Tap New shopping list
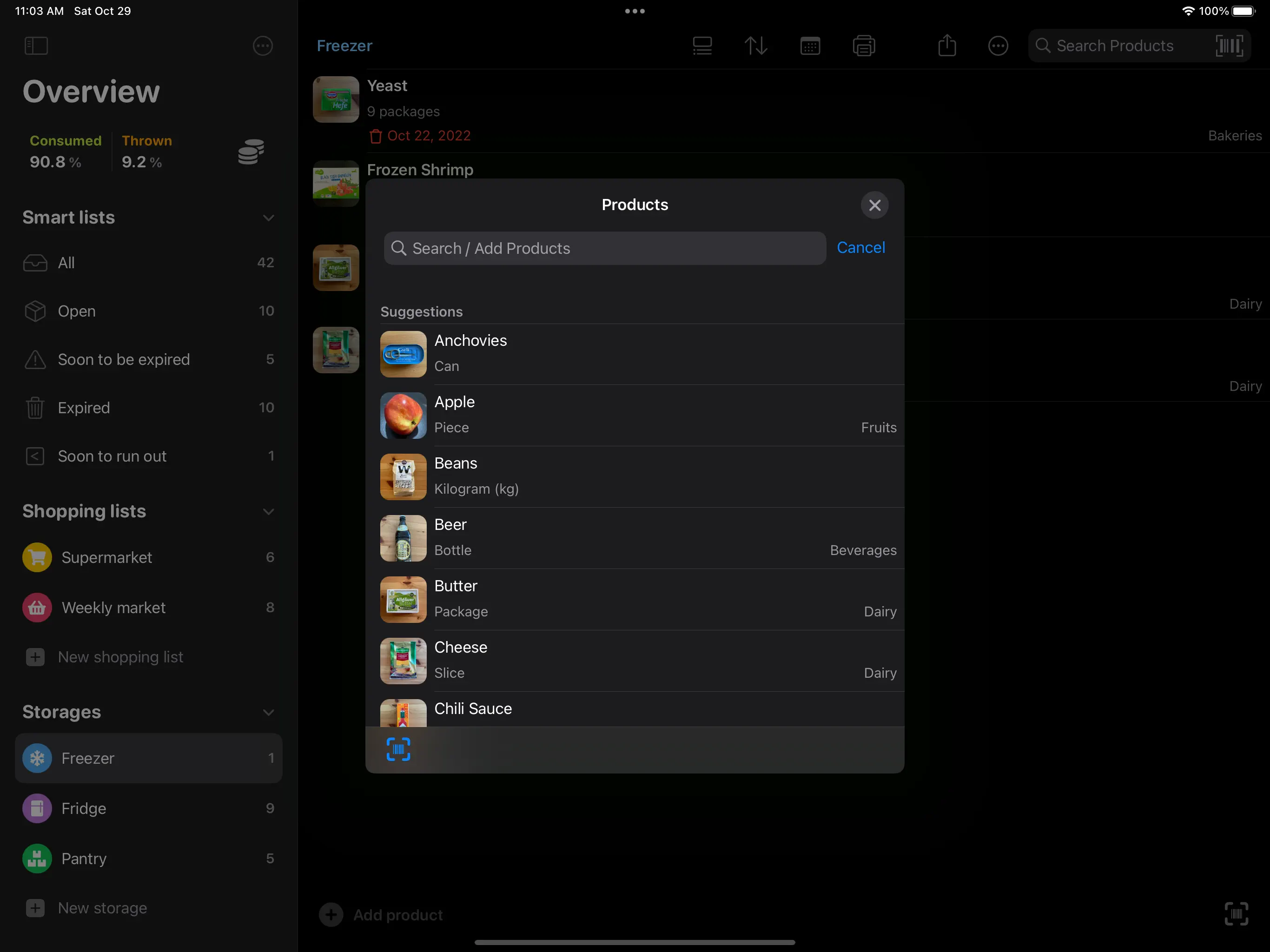 tap(120, 657)
